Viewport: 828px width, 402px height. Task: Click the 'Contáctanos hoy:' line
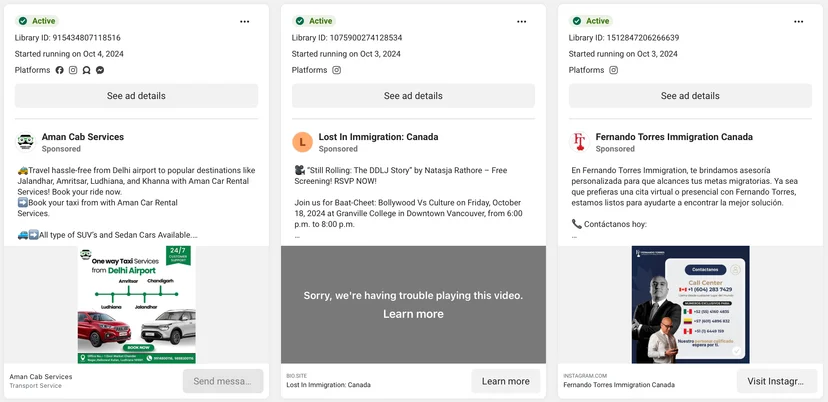click(609, 225)
